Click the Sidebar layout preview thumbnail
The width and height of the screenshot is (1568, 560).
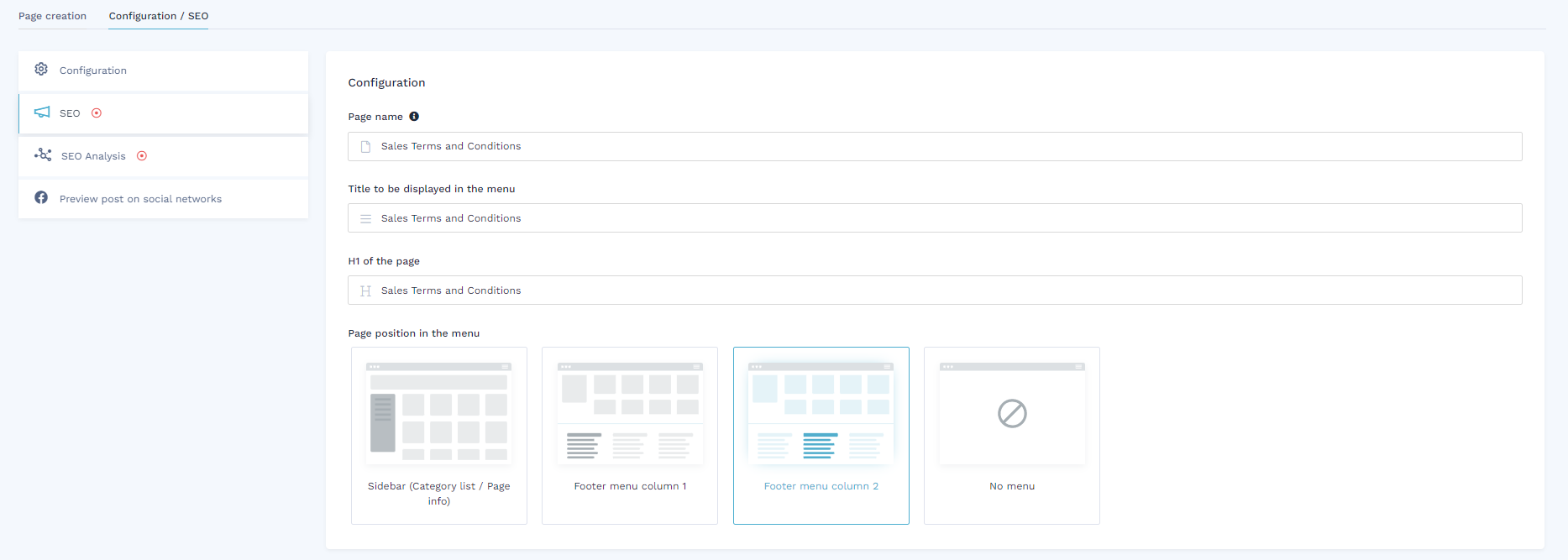click(x=439, y=413)
